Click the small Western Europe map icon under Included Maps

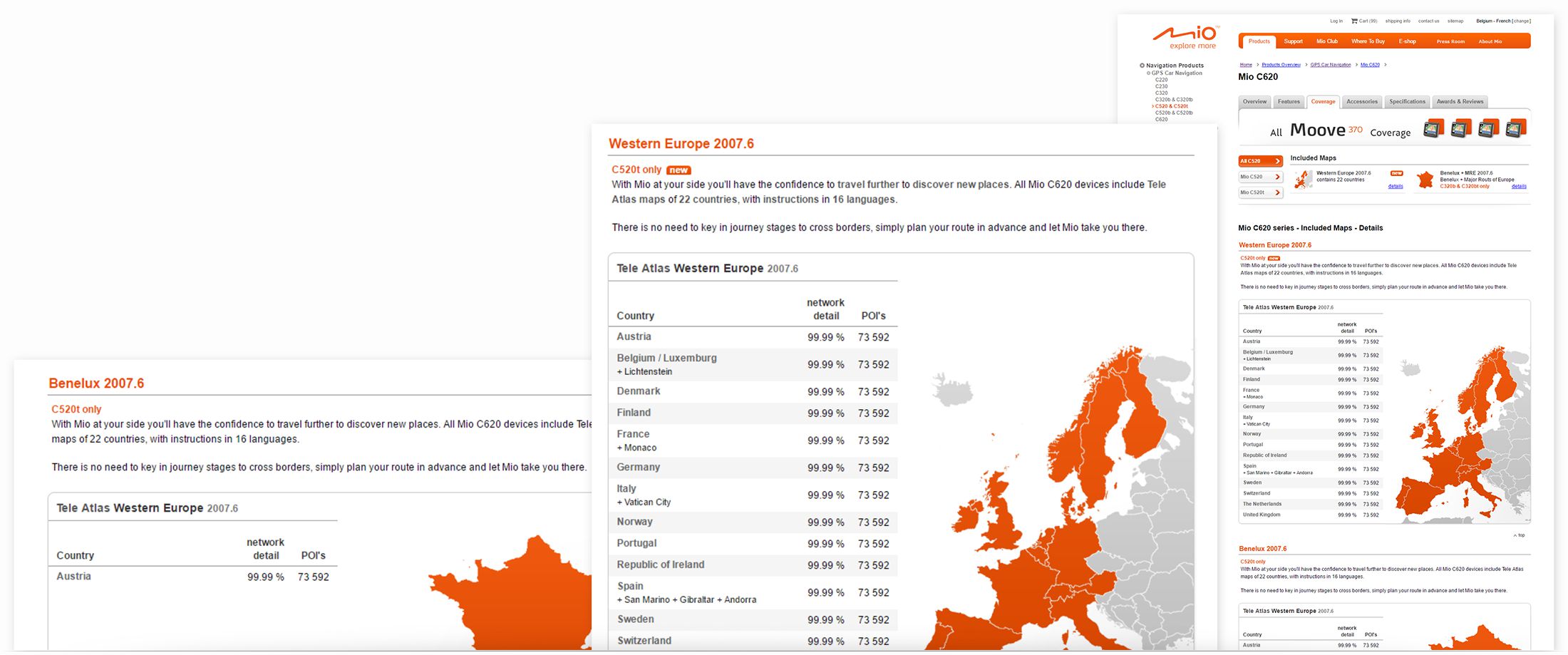(x=1303, y=179)
